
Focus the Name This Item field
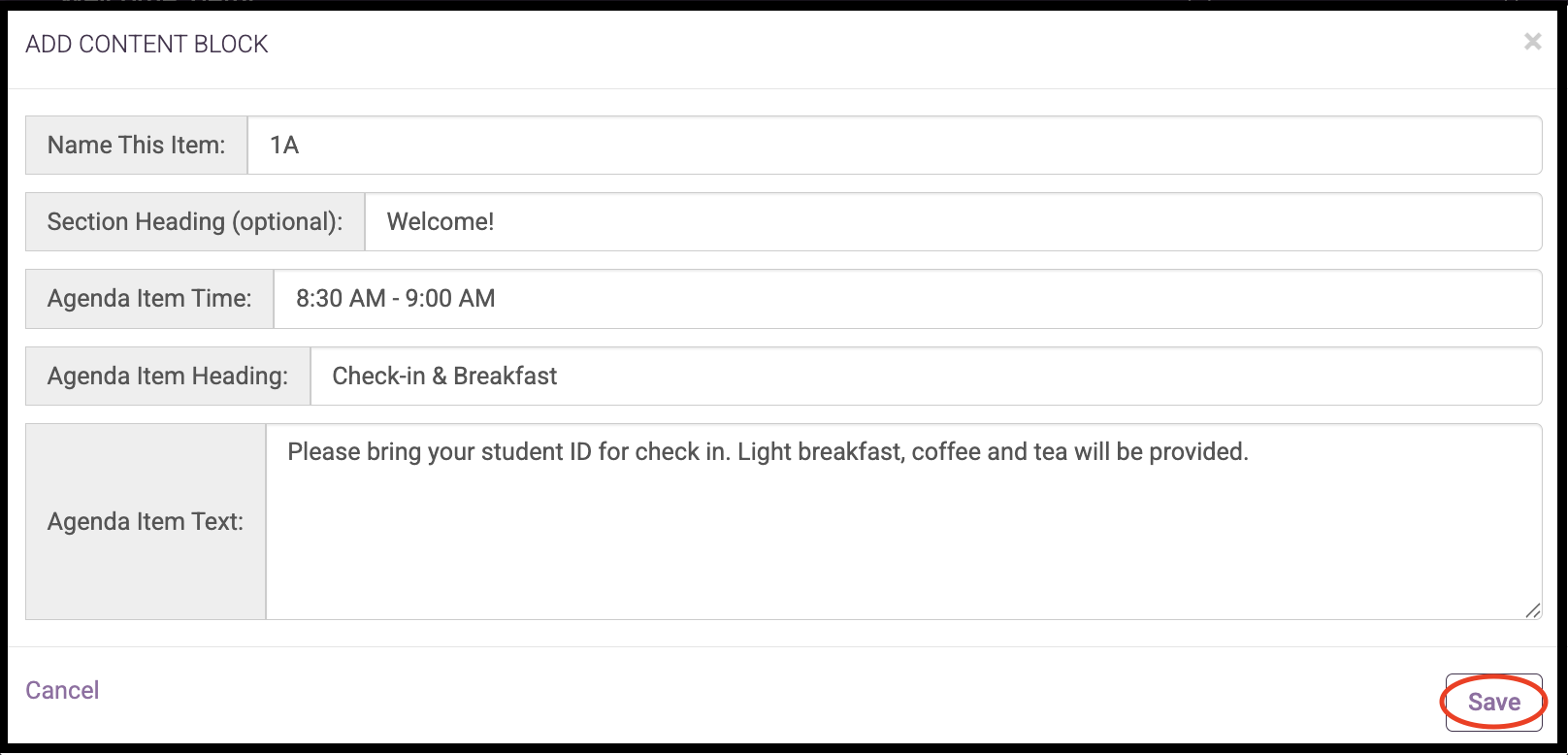[x=895, y=146]
